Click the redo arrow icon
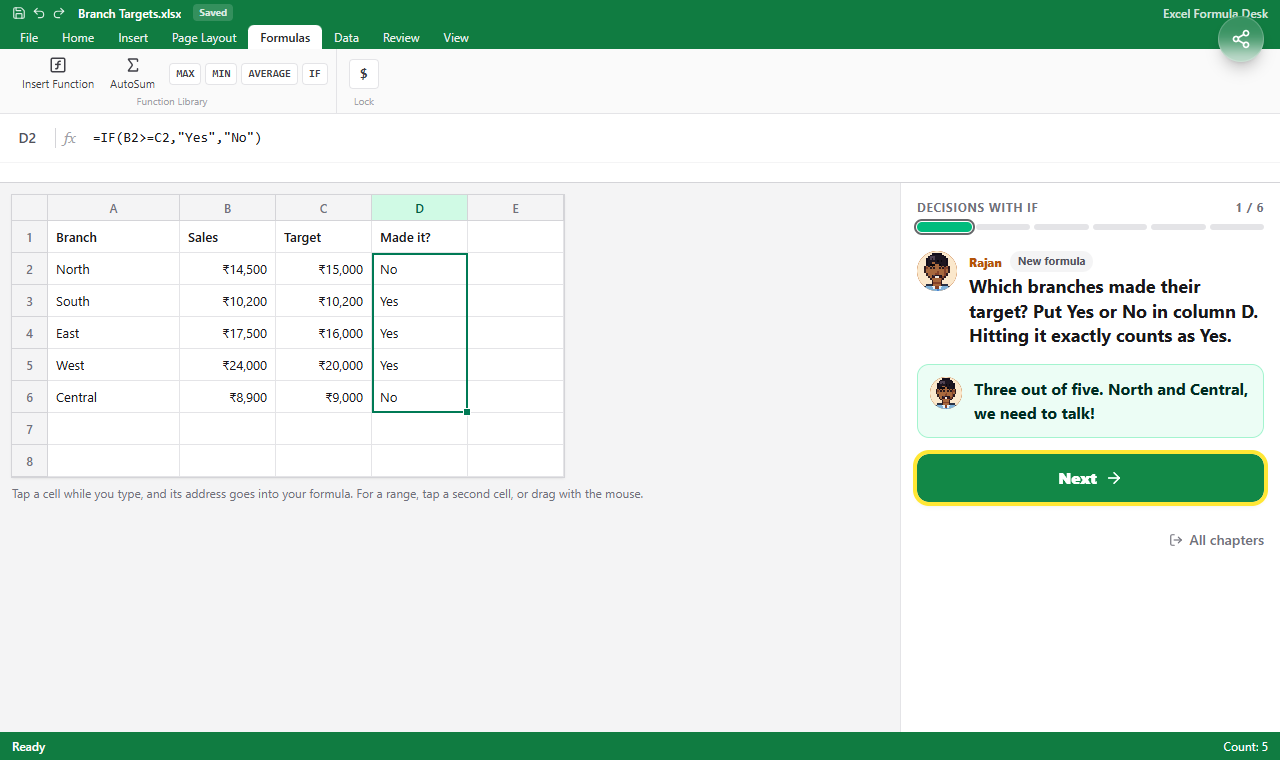The height and width of the screenshot is (760, 1280). [59, 13]
